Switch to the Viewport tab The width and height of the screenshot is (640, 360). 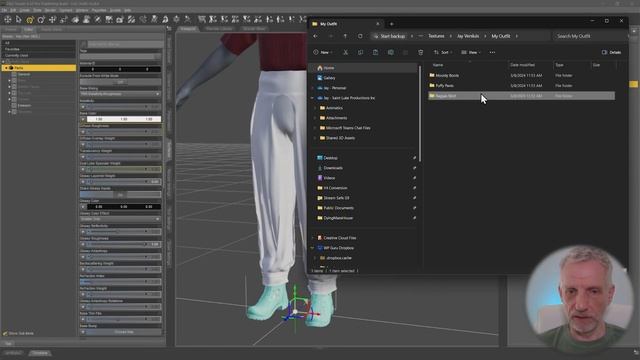click(x=188, y=29)
